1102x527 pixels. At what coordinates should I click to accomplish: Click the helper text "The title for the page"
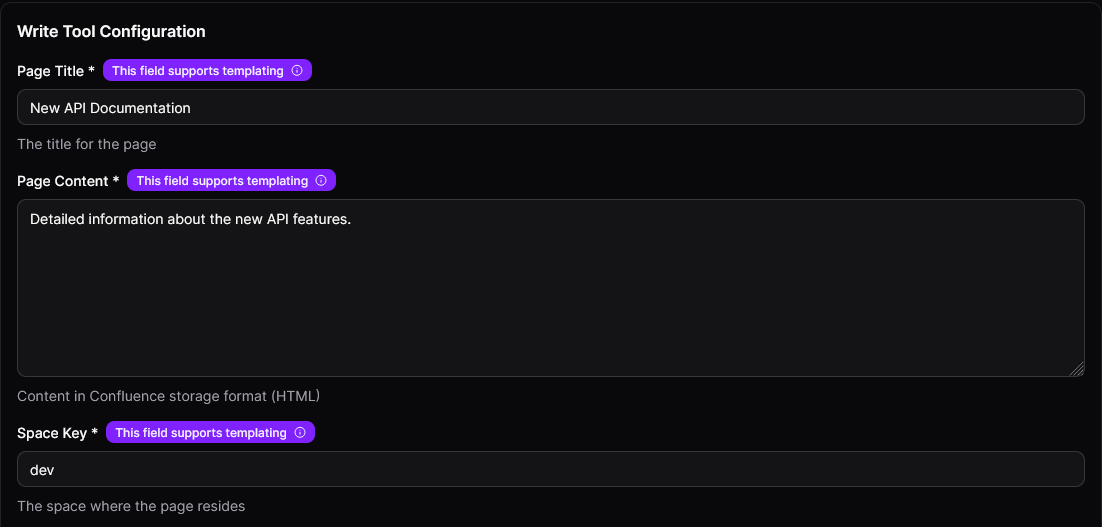(87, 144)
